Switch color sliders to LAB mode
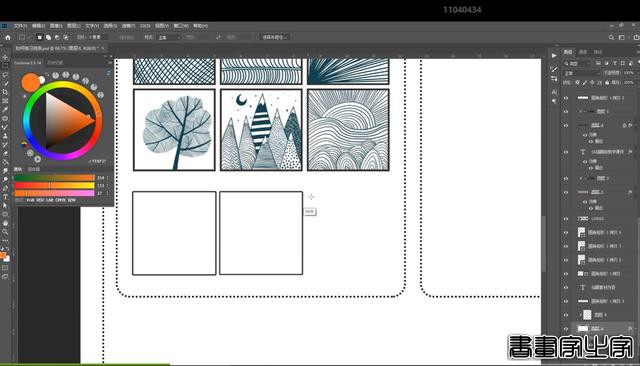This screenshot has height=366, width=640. point(50,200)
